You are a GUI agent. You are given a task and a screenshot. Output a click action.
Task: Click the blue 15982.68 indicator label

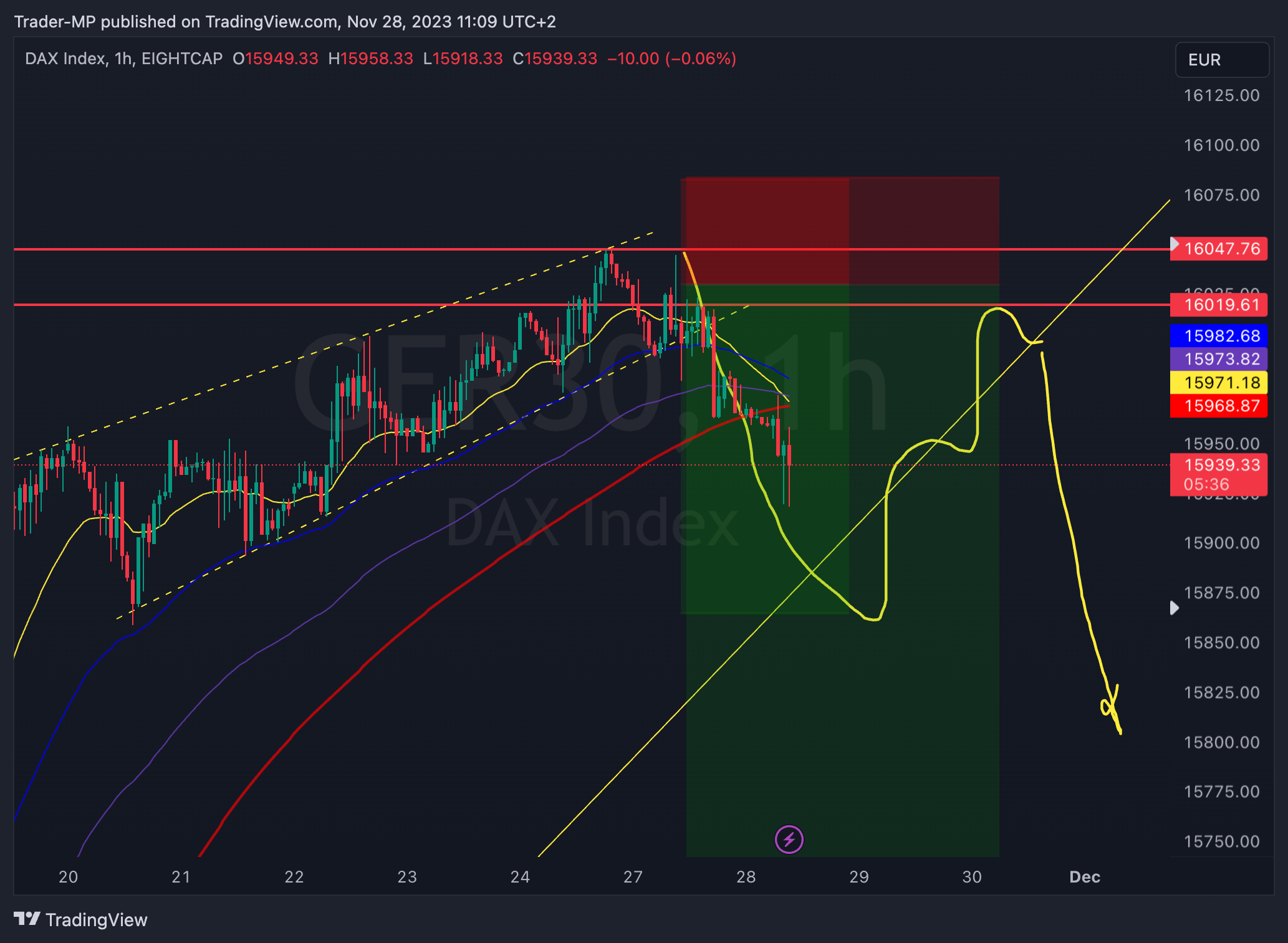tap(1218, 336)
